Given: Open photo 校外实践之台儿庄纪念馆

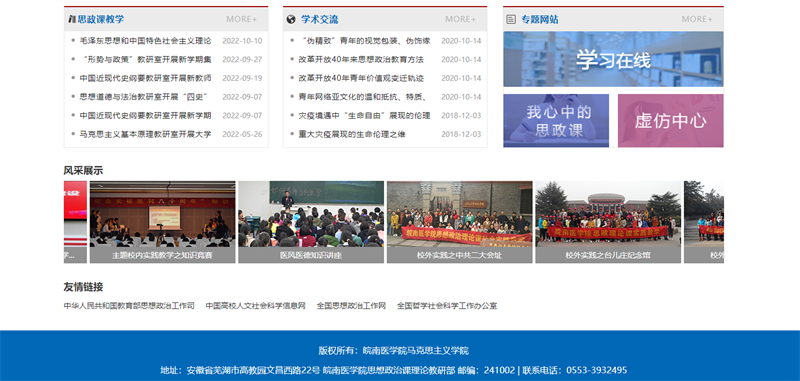Looking at the screenshot, I should (x=608, y=222).
